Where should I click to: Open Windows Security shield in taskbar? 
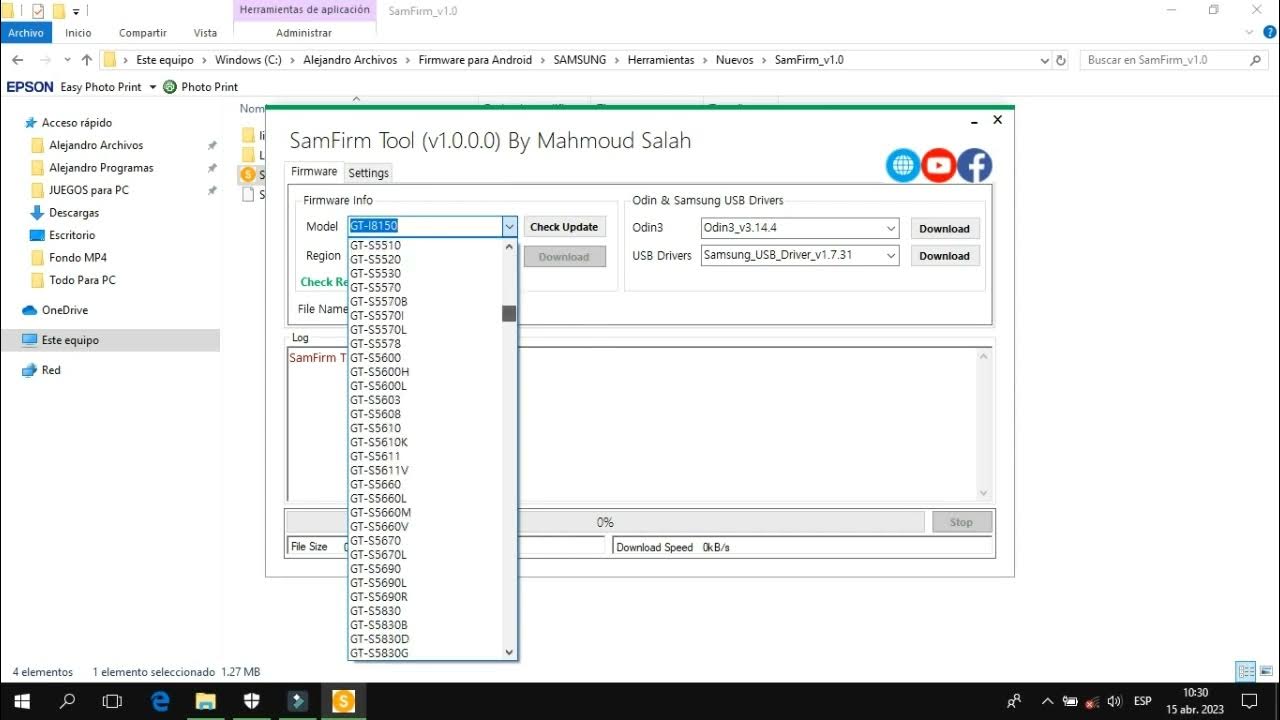point(251,701)
